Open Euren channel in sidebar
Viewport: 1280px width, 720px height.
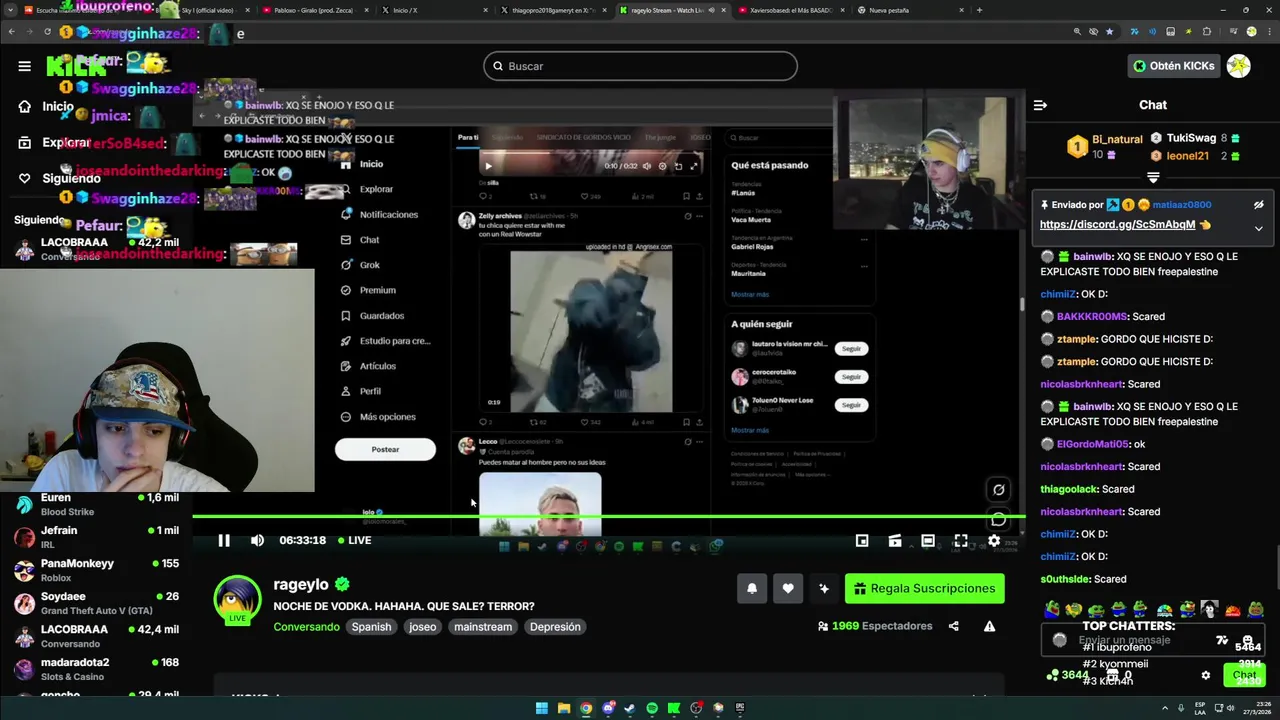click(96, 504)
